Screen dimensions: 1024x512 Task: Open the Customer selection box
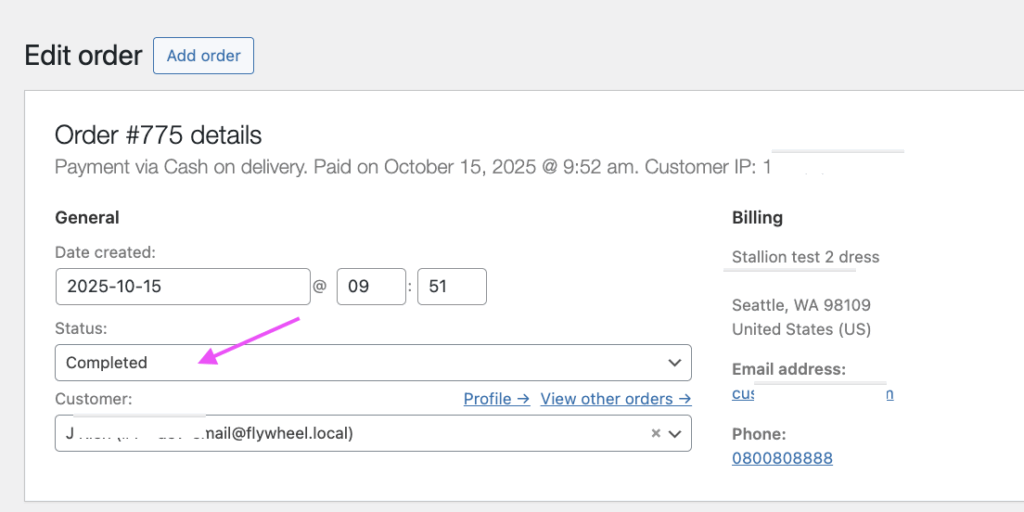(x=350, y=434)
